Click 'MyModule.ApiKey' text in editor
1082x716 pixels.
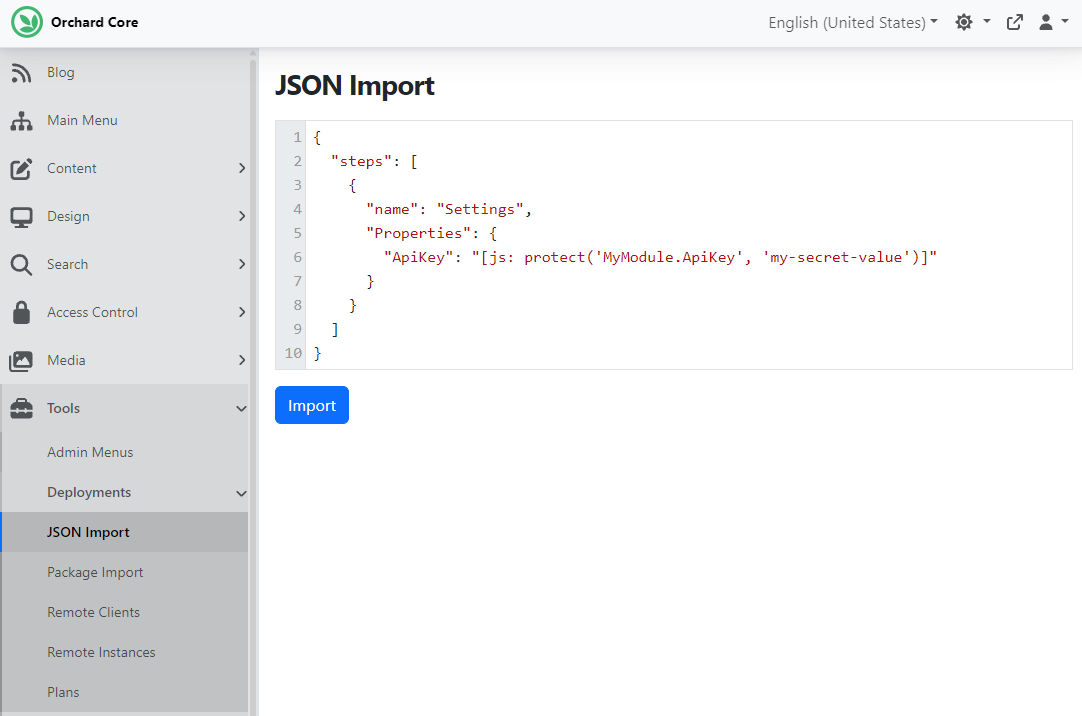tap(669, 257)
